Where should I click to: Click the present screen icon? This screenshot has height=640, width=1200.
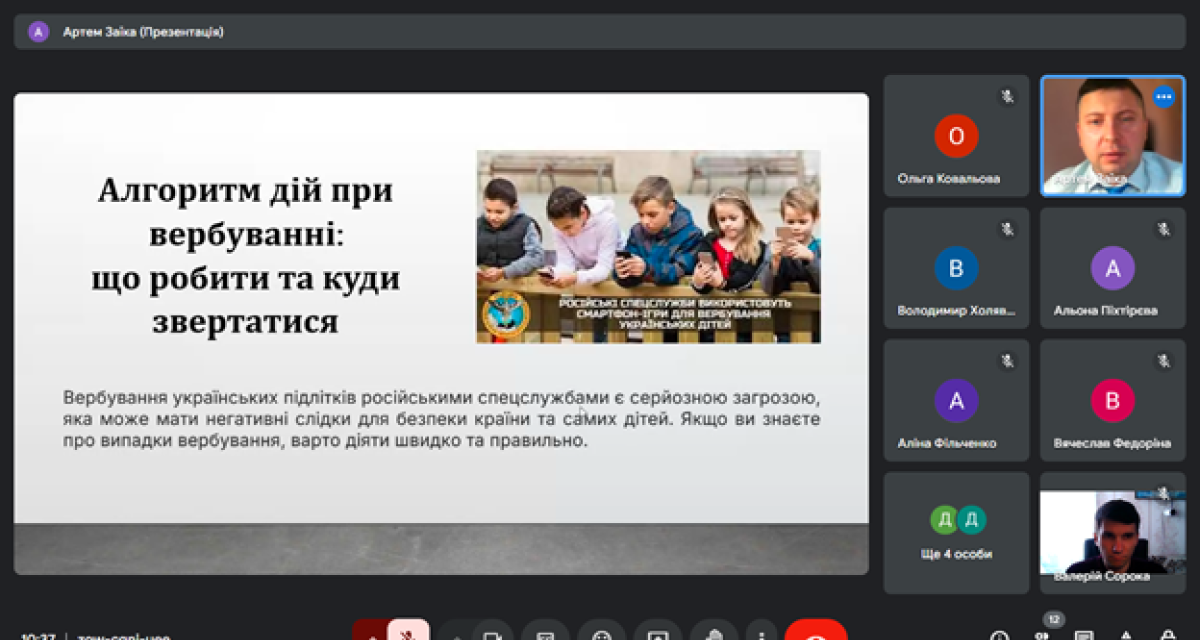pos(657,633)
